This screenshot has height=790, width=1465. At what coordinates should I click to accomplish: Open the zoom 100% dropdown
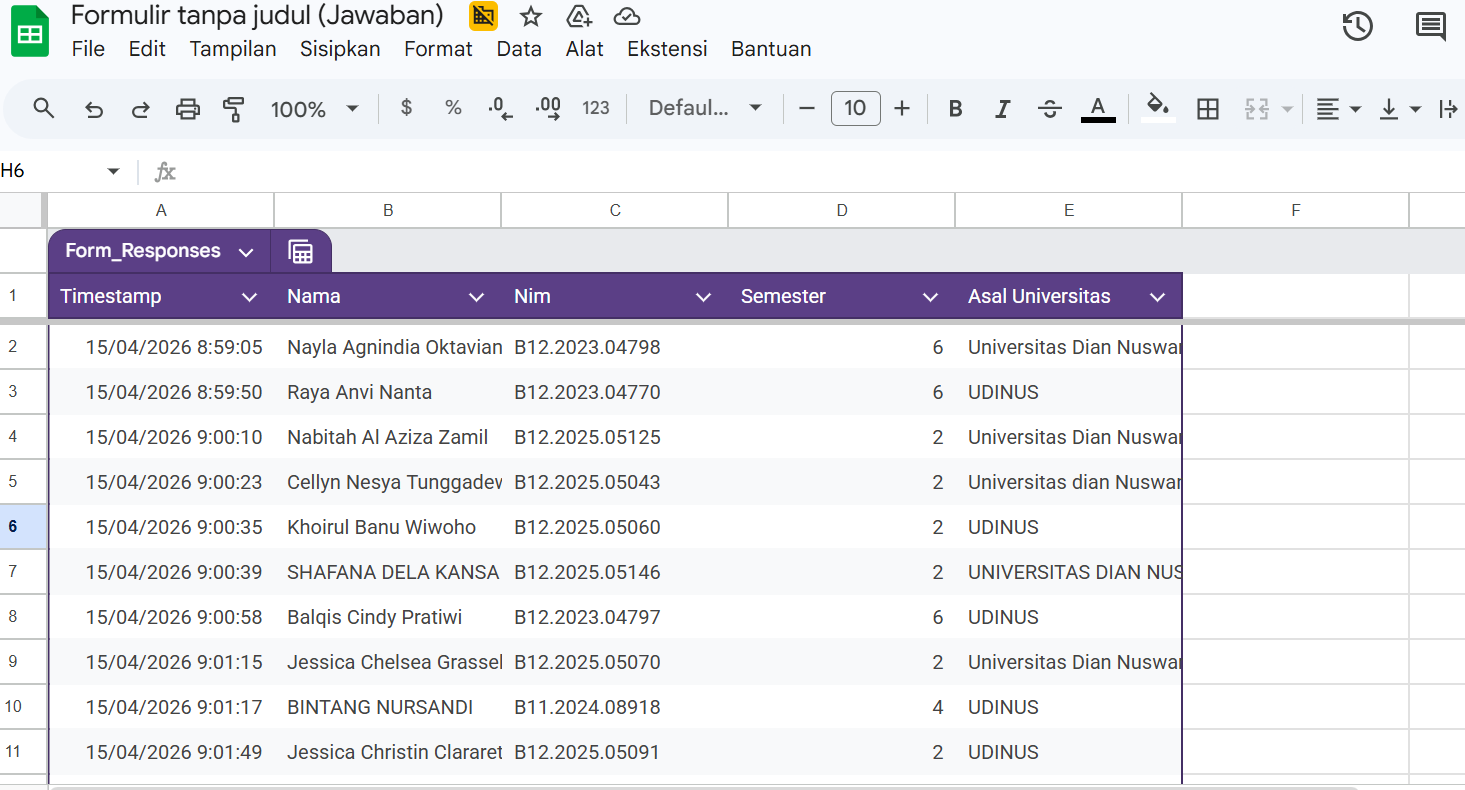[314, 109]
